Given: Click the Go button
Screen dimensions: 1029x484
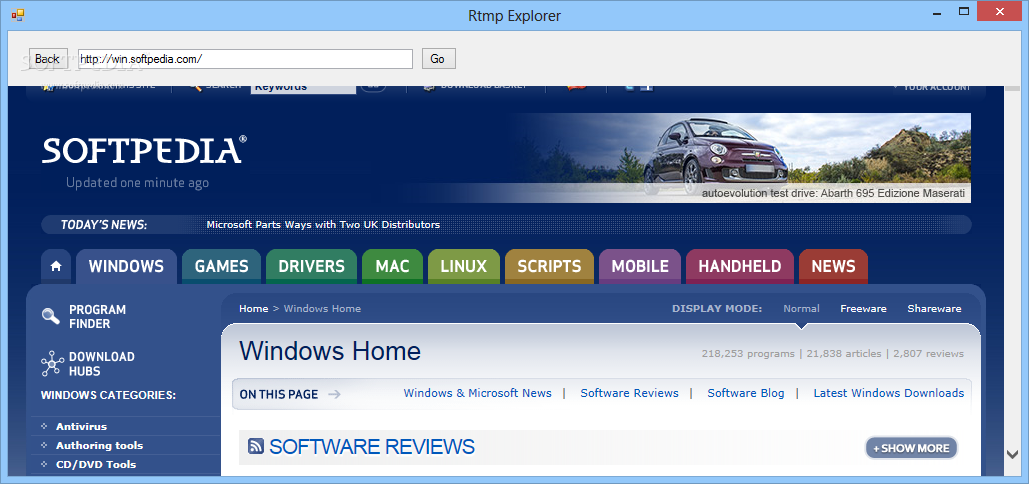Looking at the screenshot, I should coord(438,58).
